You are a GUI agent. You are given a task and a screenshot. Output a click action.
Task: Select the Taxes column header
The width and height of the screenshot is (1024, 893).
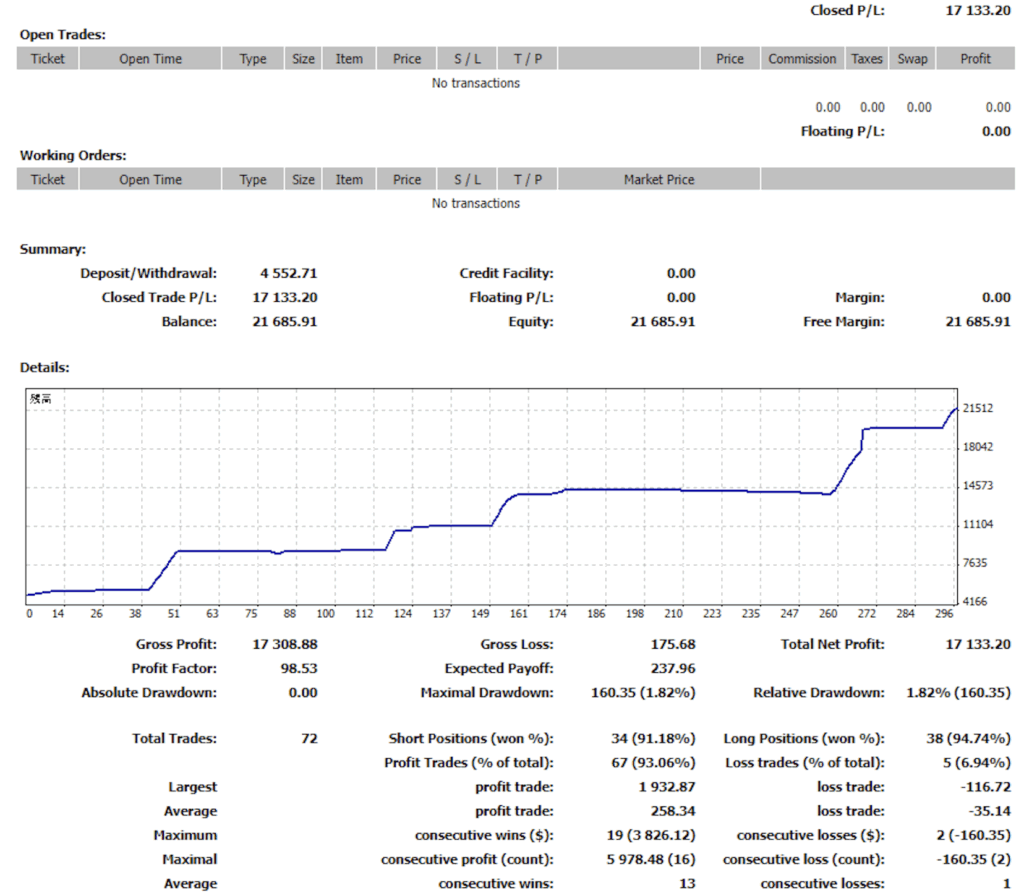[867, 59]
